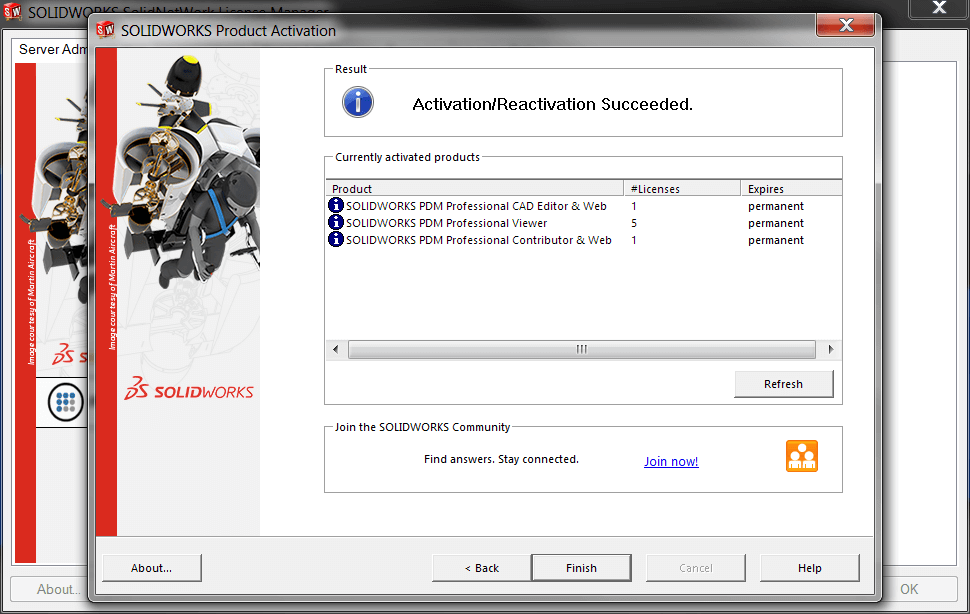Open About... in Product Activation dialog
Image resolution: width=970 pixels, height=614 pixels.
[152, 568]
